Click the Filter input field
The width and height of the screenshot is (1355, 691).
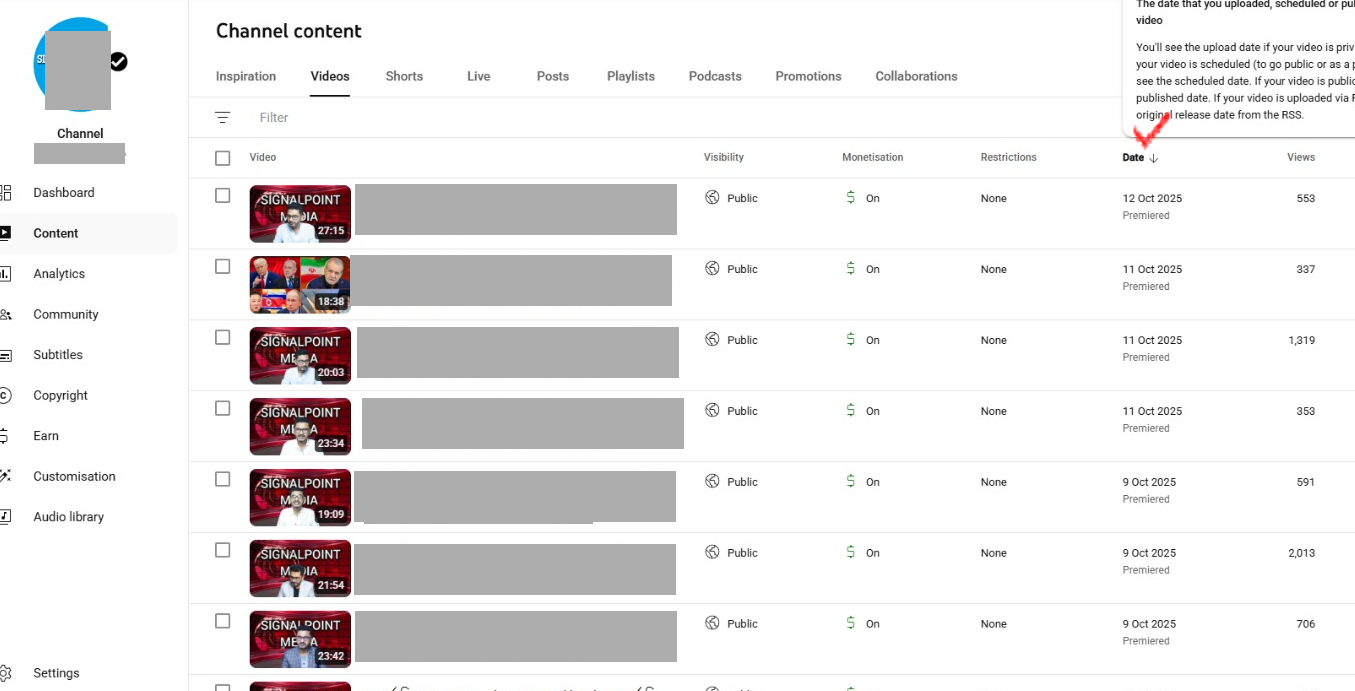[x=400, y=118]
